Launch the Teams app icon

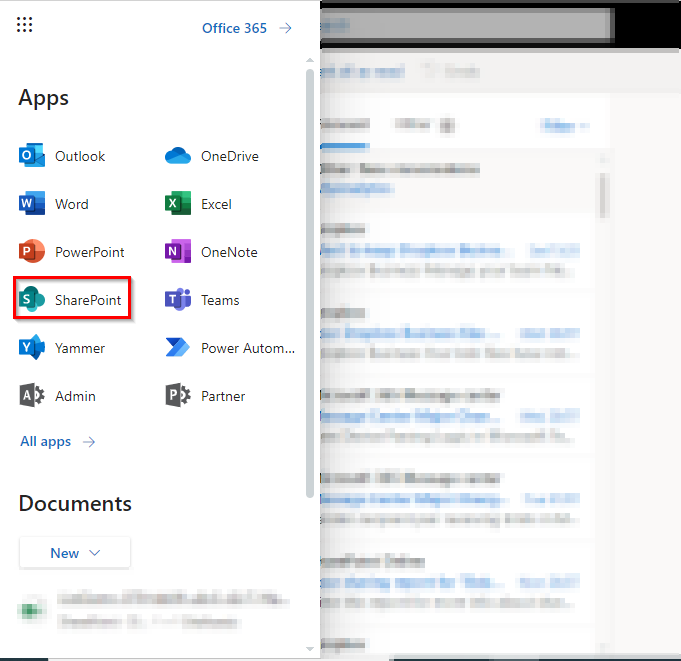[178, 299]
